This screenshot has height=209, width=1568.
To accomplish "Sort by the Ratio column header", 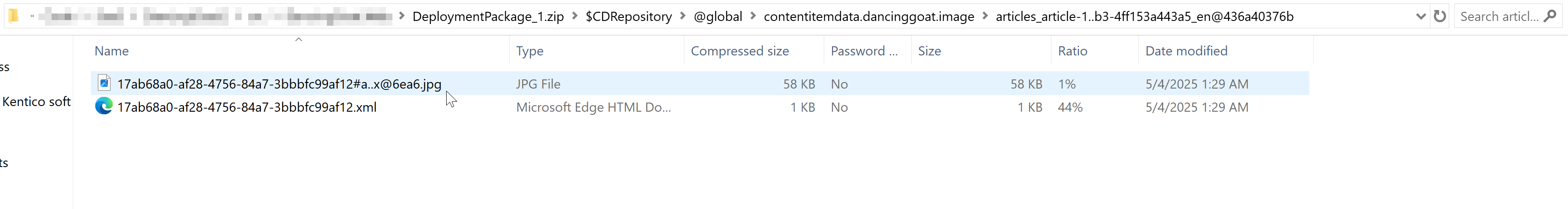I will [1072, 51].
